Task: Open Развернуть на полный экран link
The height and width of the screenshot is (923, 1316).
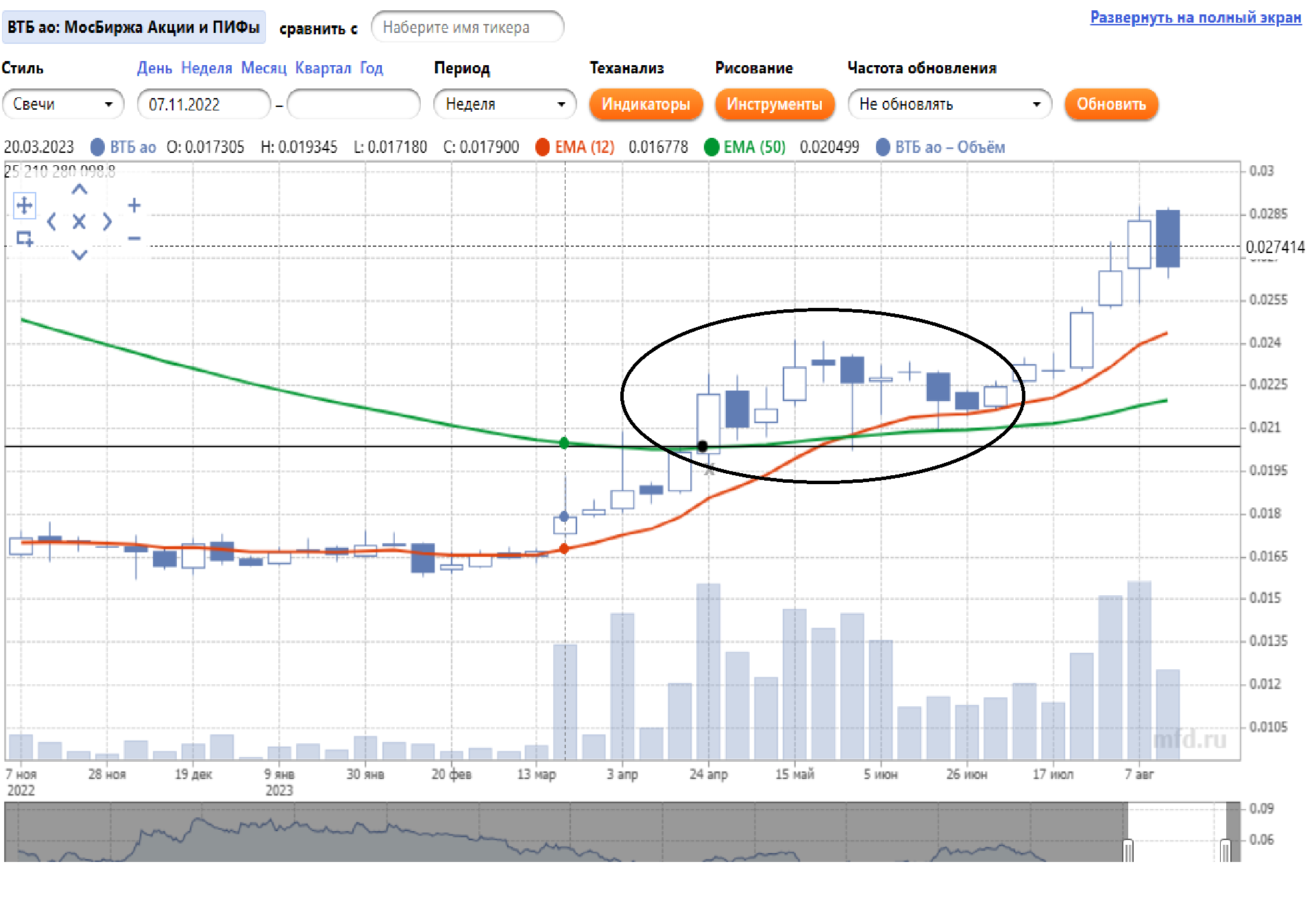Action: tap(1195, 18)
